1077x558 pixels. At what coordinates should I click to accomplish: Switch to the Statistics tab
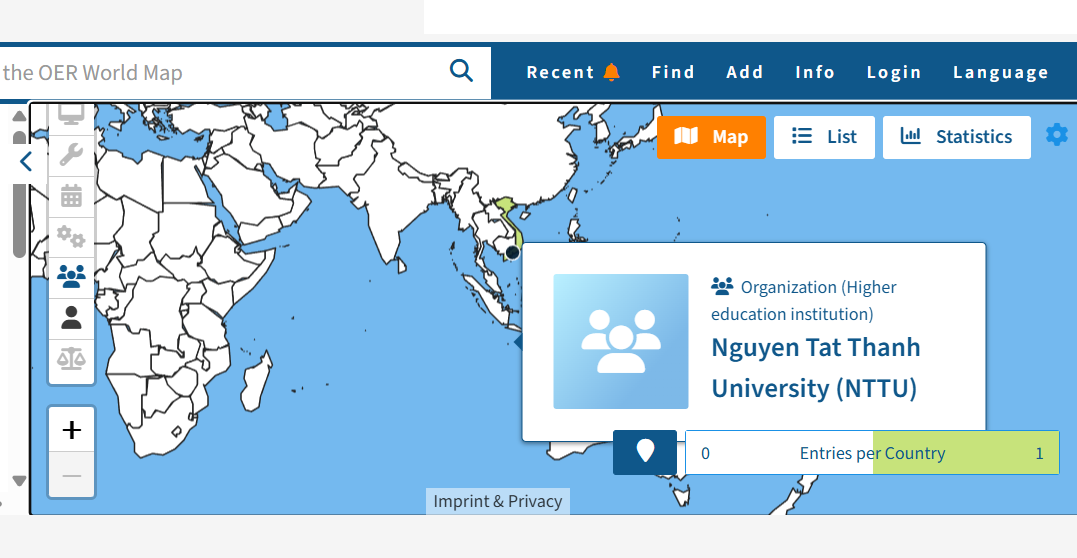click(956, 137)
